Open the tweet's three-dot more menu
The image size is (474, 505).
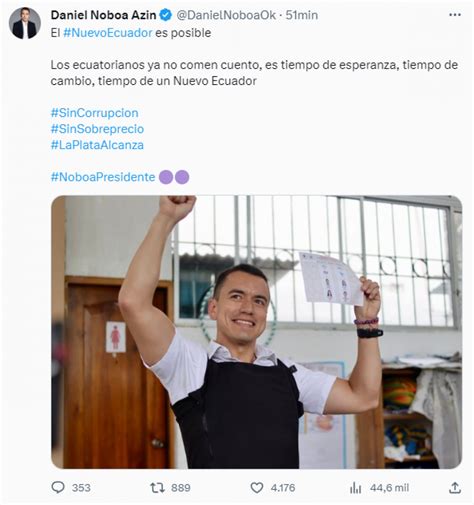[455, 15]
